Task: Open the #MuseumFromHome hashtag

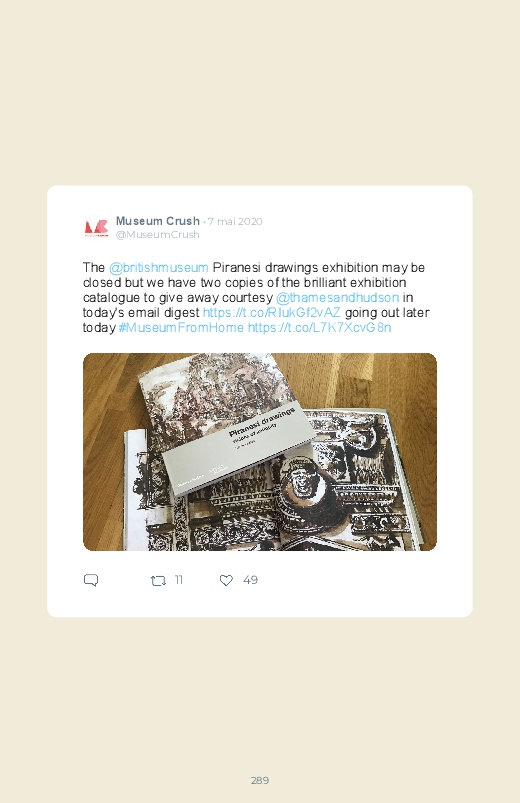Action: [181, 327]
